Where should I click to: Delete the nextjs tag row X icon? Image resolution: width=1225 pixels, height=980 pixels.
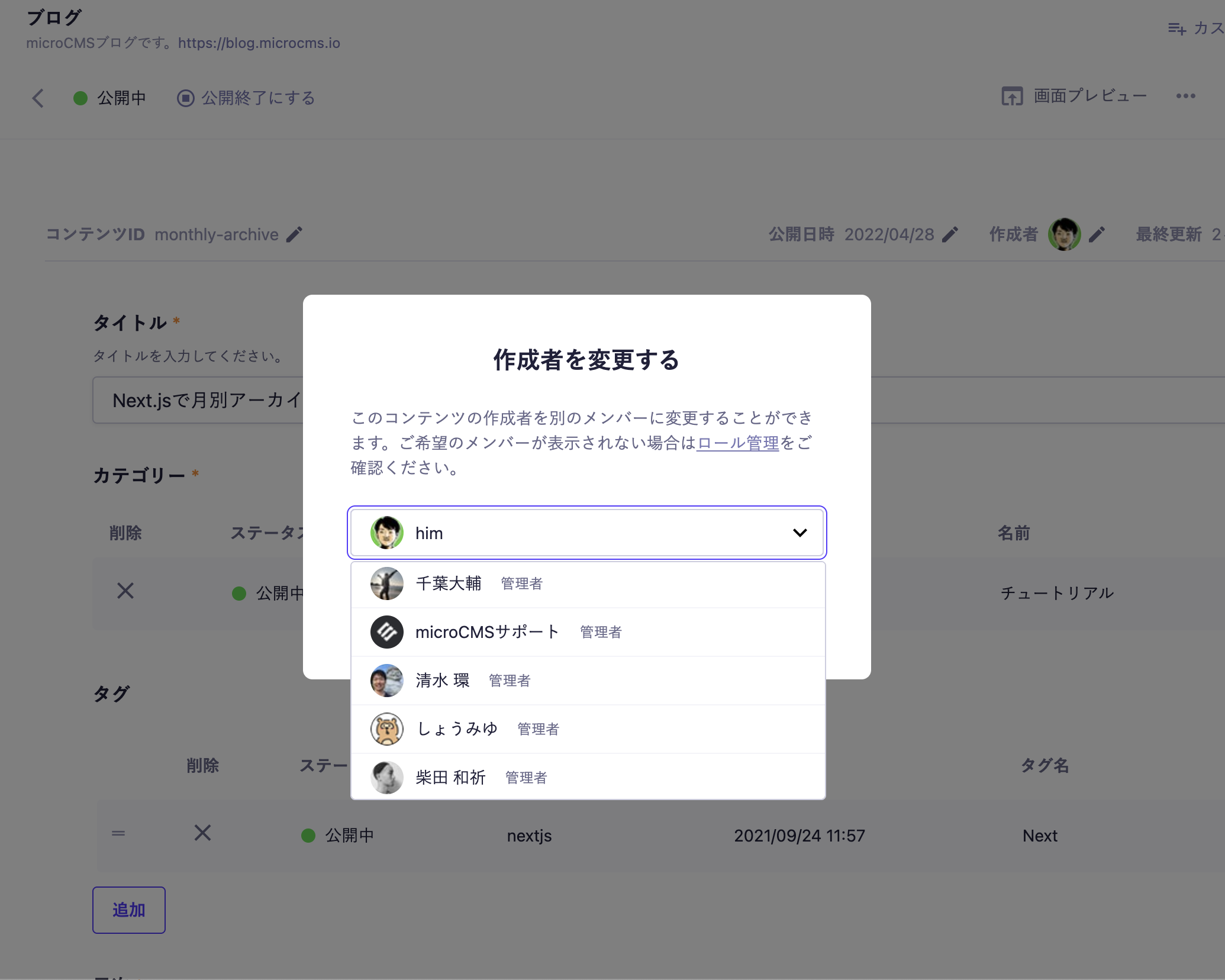(x=202, y=834)
